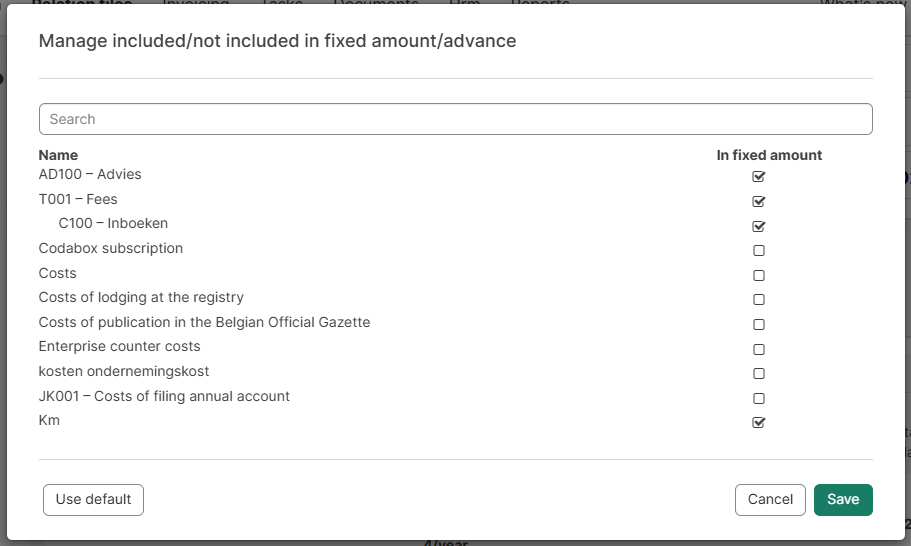Uncheck the T001 – Fees checkbox
The image size is (911, 546).
759,201
